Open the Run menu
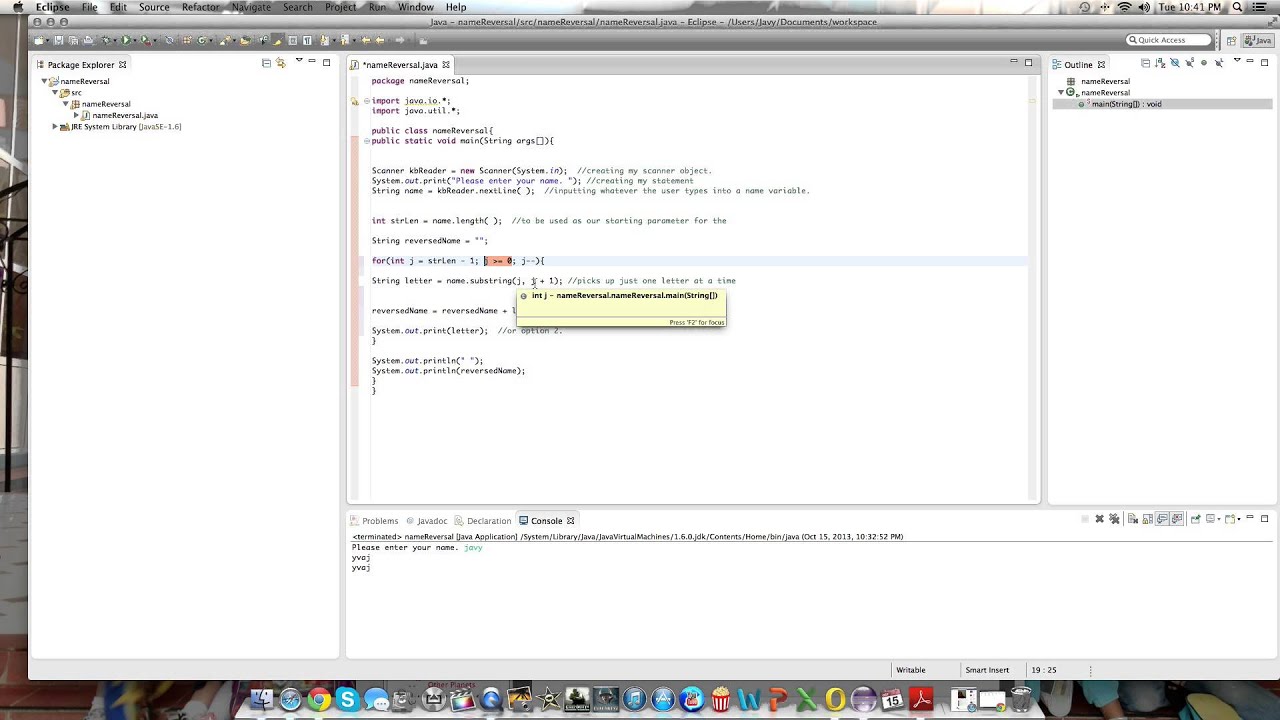This screenshot has width=1280, height=720. coord(377,7)
